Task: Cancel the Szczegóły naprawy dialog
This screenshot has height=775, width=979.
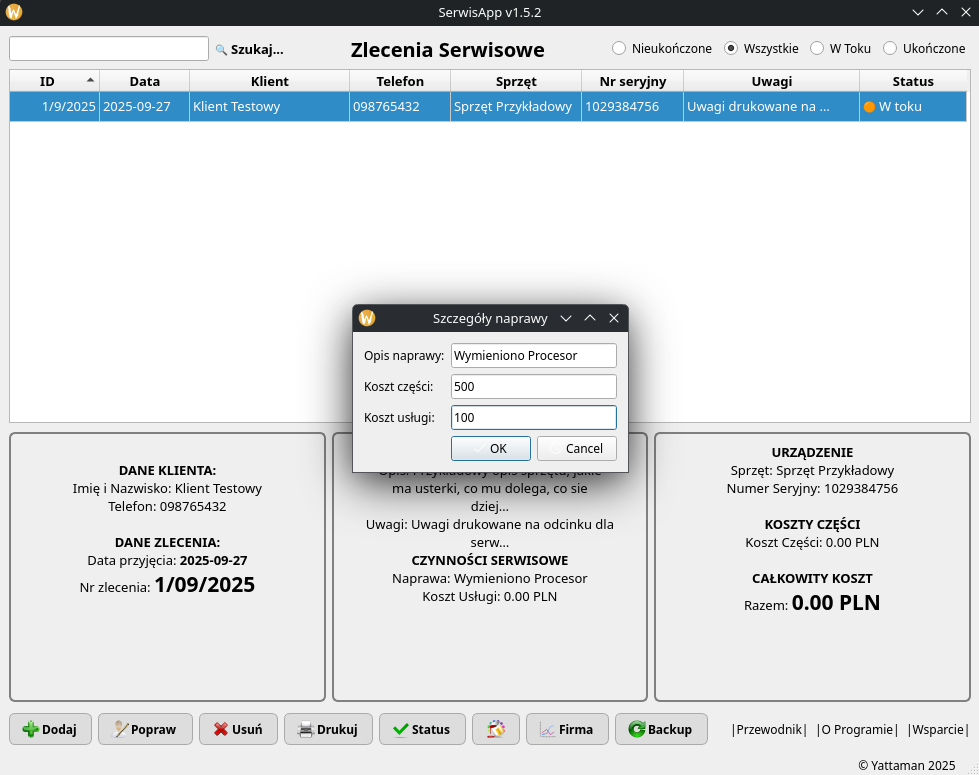Action: (x=577, y=448)
